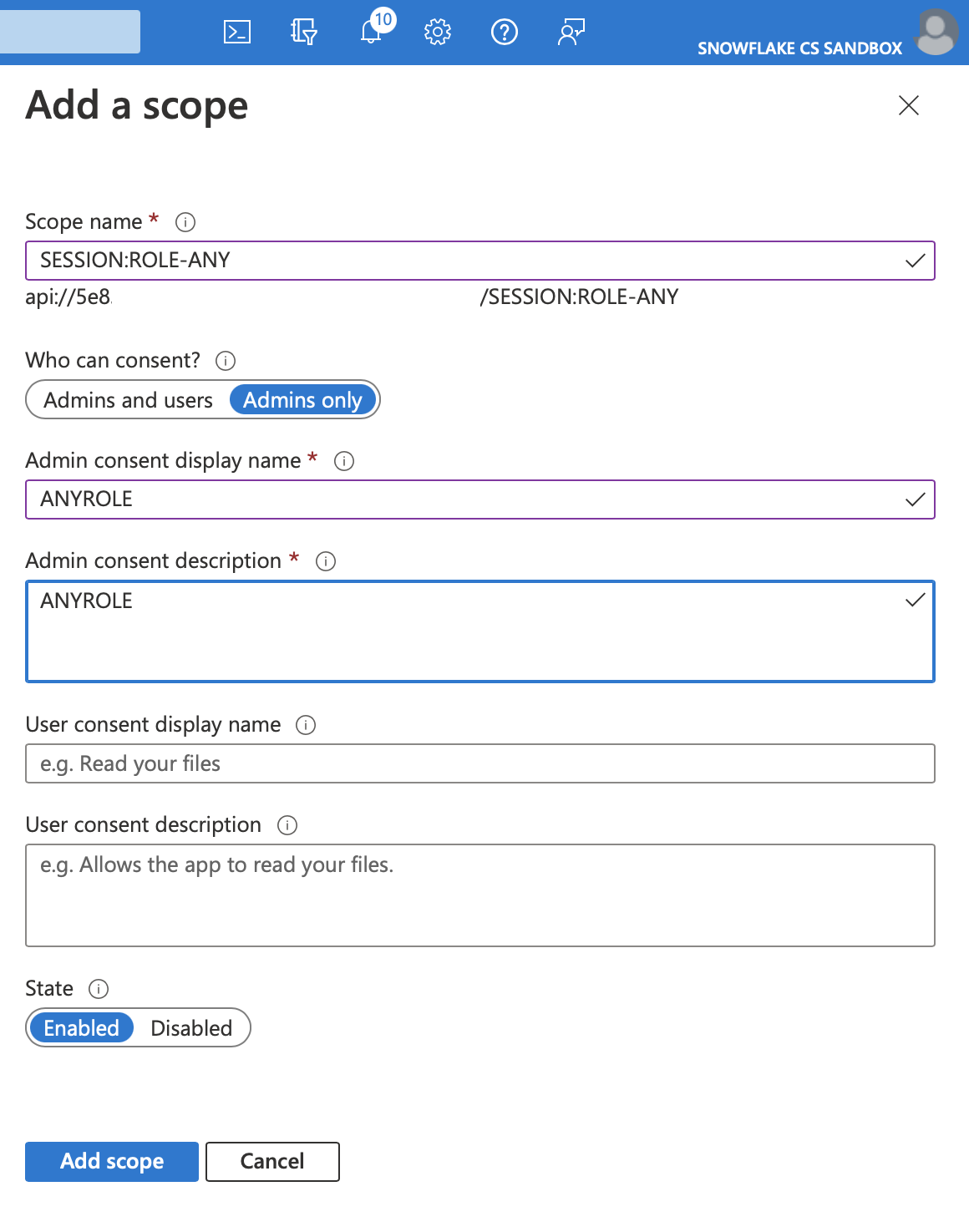969x1232 pixels.
Task: Open the notifications bell
Action: (x=372, y=33)
